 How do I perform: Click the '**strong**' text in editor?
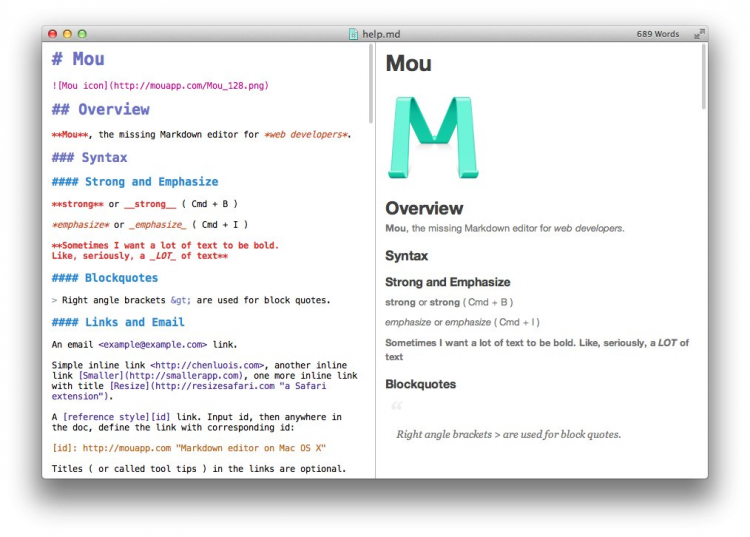(77, 204)
